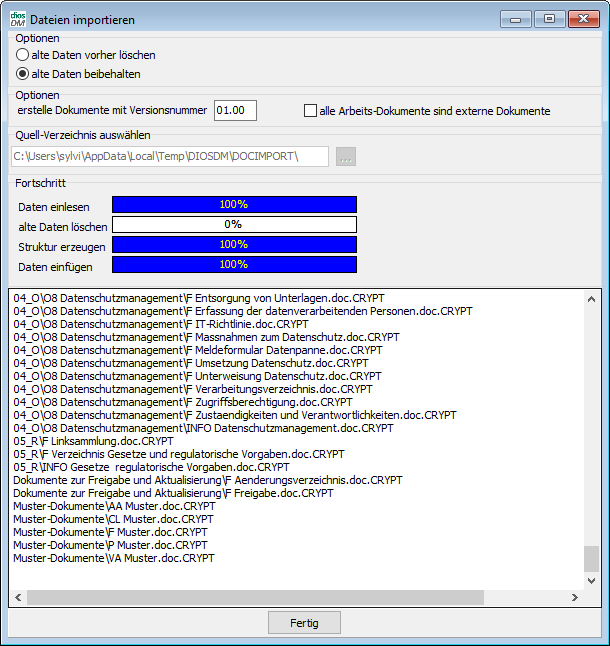Click the 'Daten einlesen' progress bar
This screenshot has width=610, height=646.
(234, 205)
